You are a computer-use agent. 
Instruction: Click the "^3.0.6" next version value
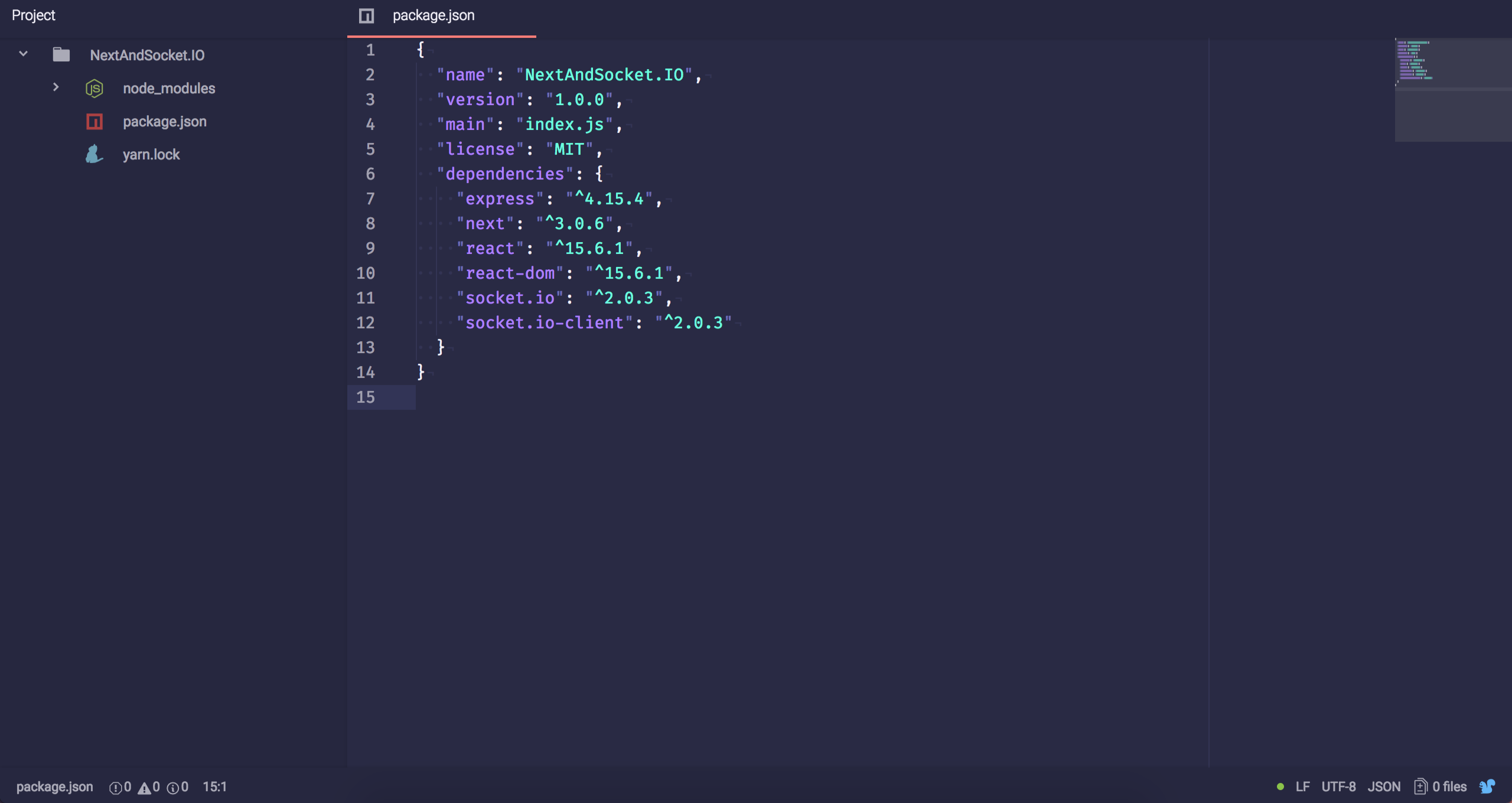575,224
